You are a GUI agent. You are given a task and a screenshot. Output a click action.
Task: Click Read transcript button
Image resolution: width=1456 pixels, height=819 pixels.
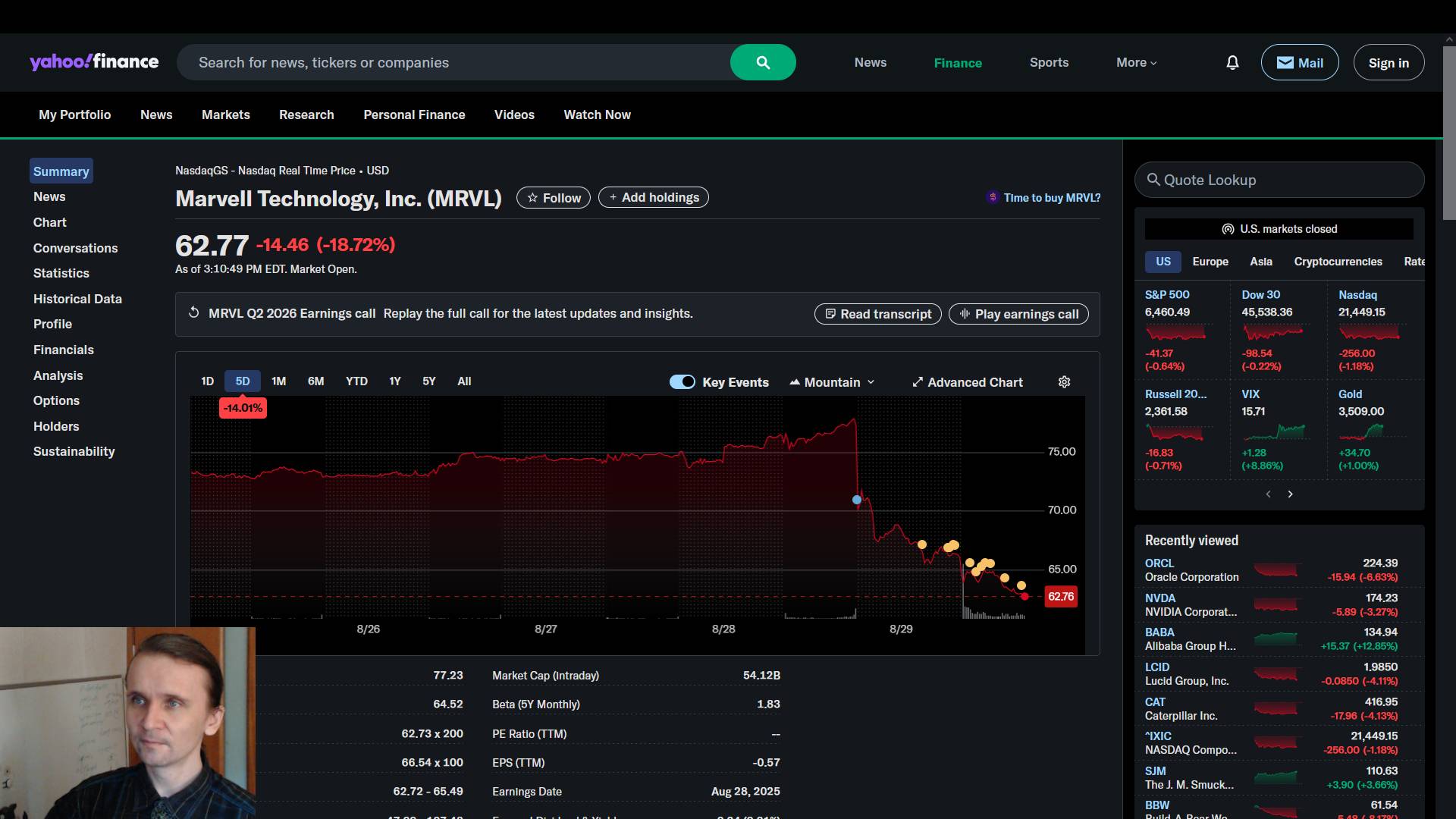877,314
